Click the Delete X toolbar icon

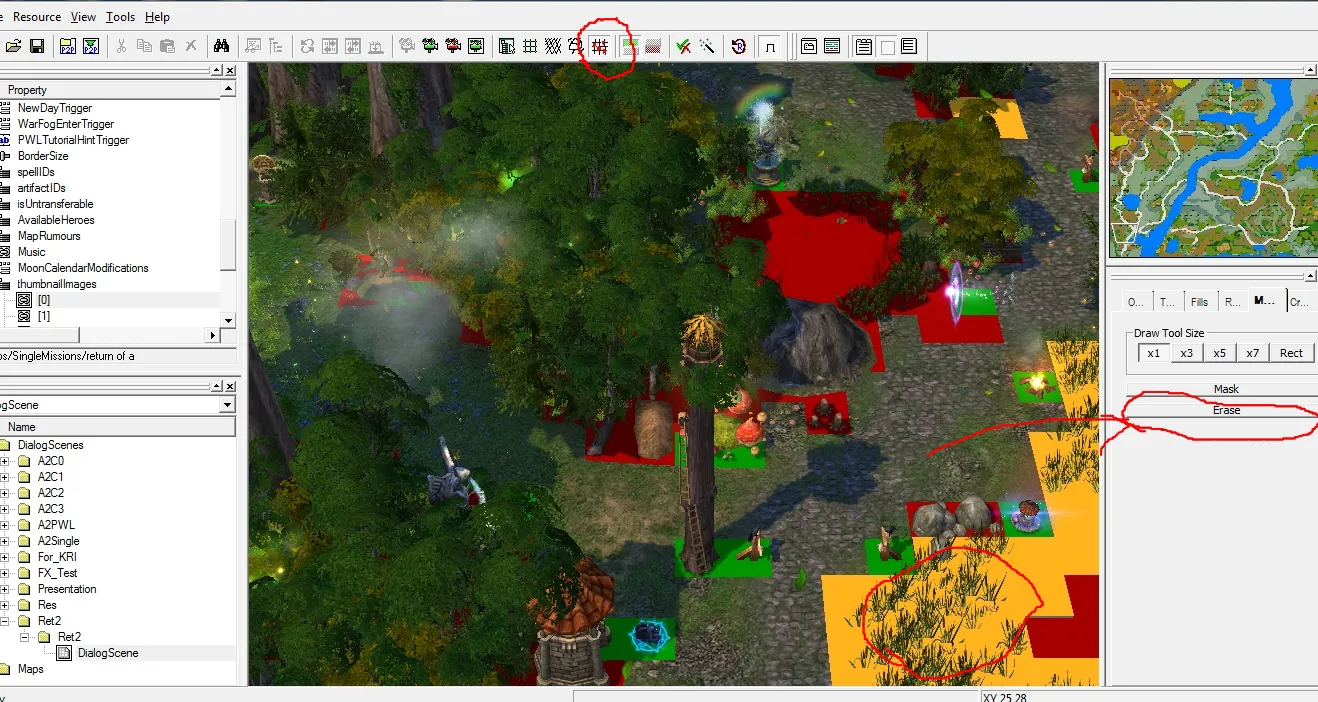[x=190, y=46]
